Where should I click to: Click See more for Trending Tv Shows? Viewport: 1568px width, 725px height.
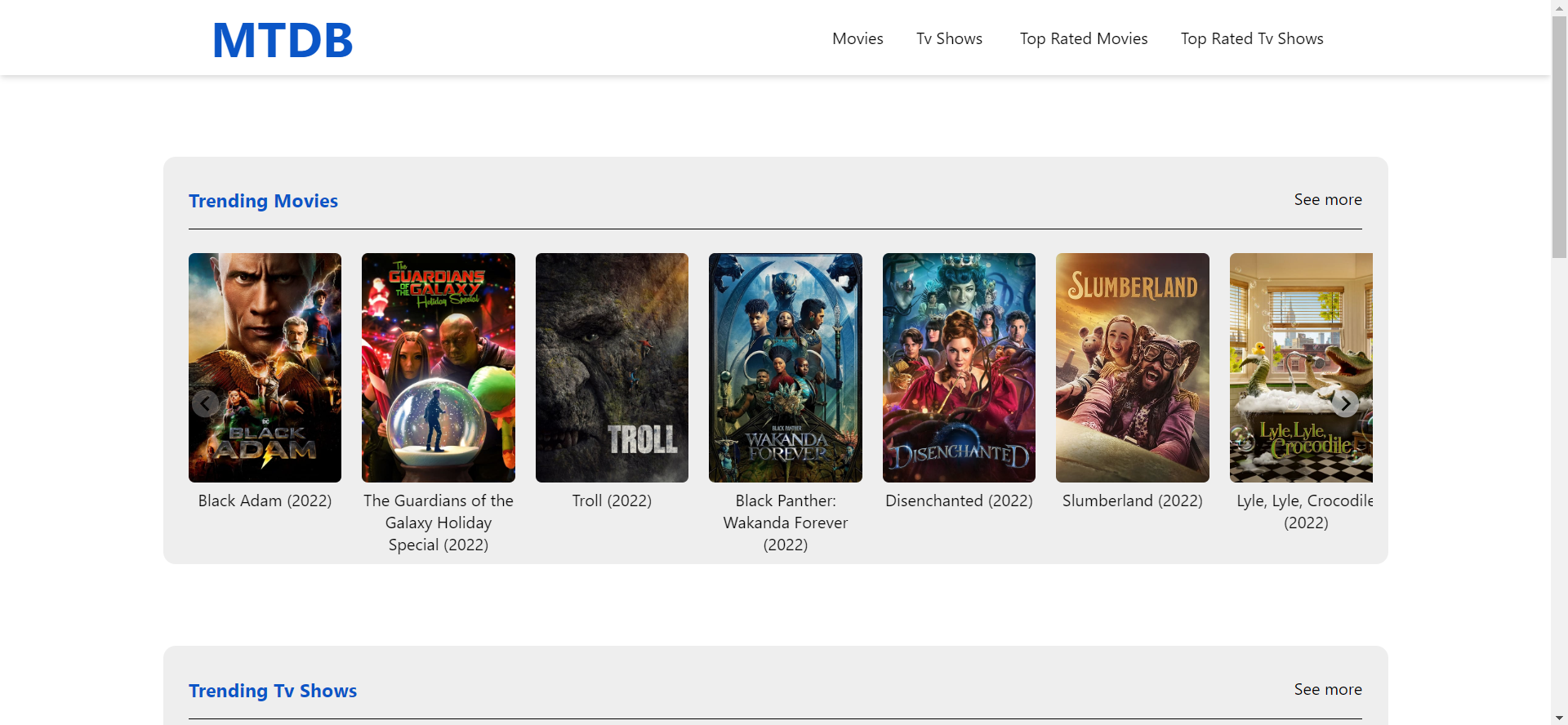coord(1327,690)
